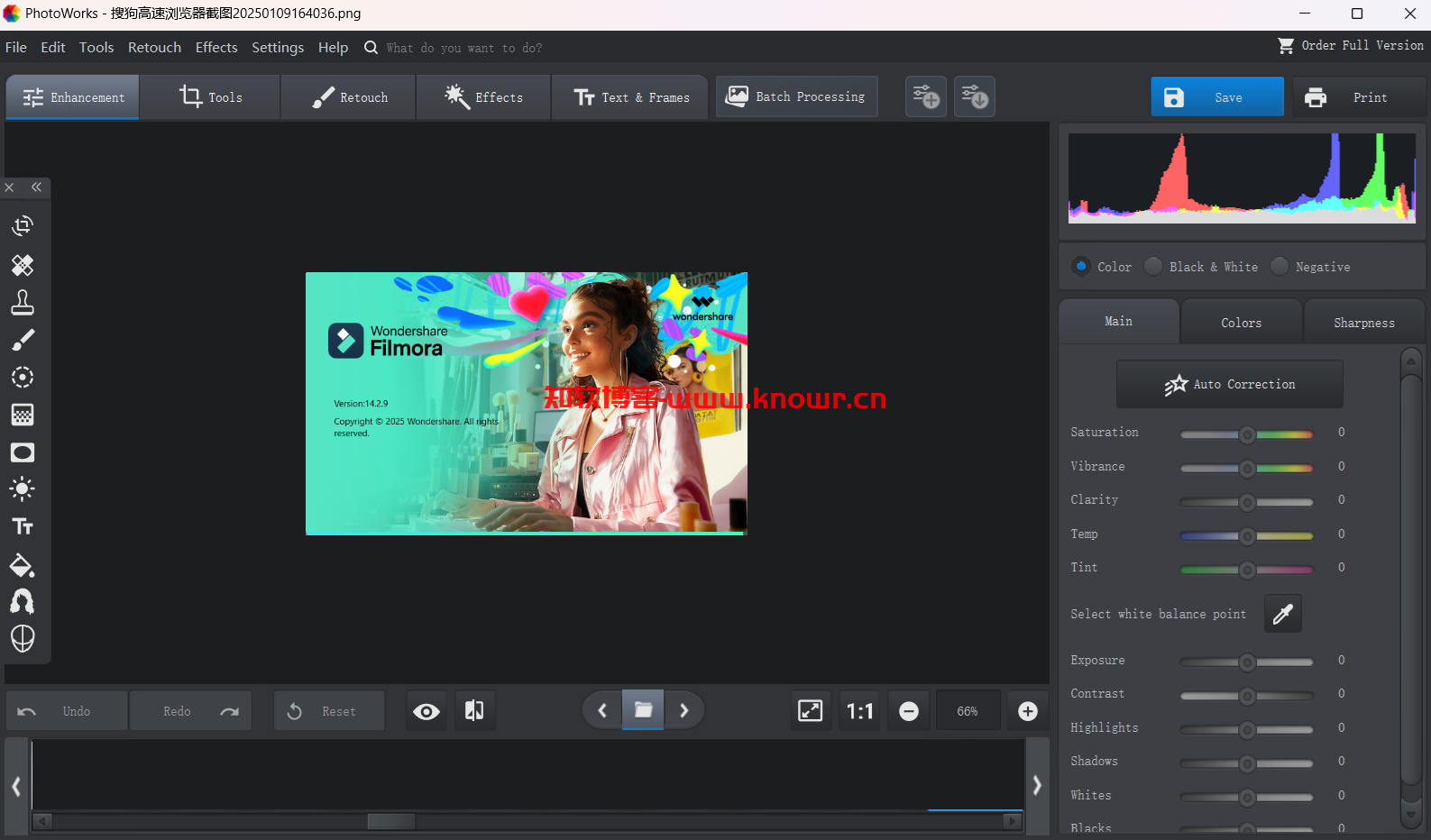
Task: Go to previous photo arrow
Action: (x=602, y=710)
